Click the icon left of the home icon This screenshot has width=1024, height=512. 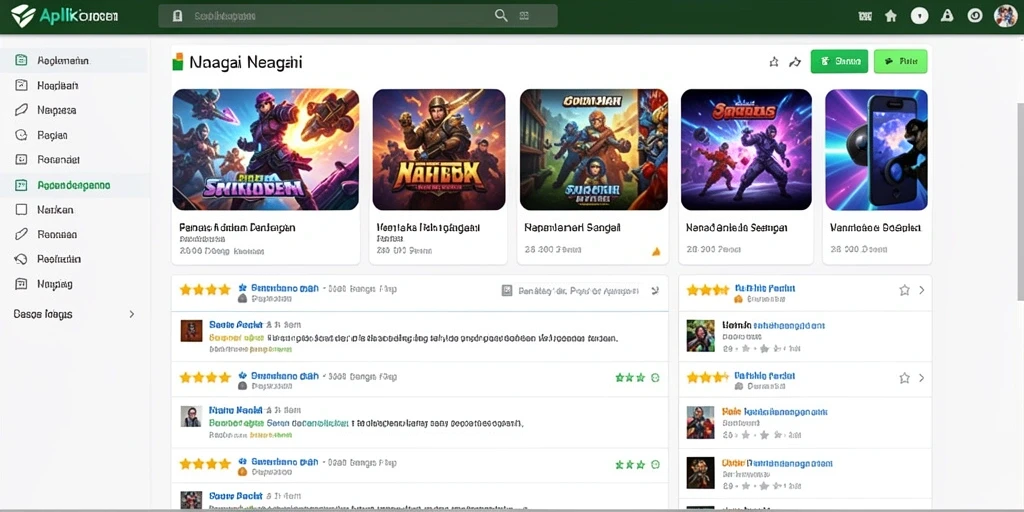pos(865,16)
